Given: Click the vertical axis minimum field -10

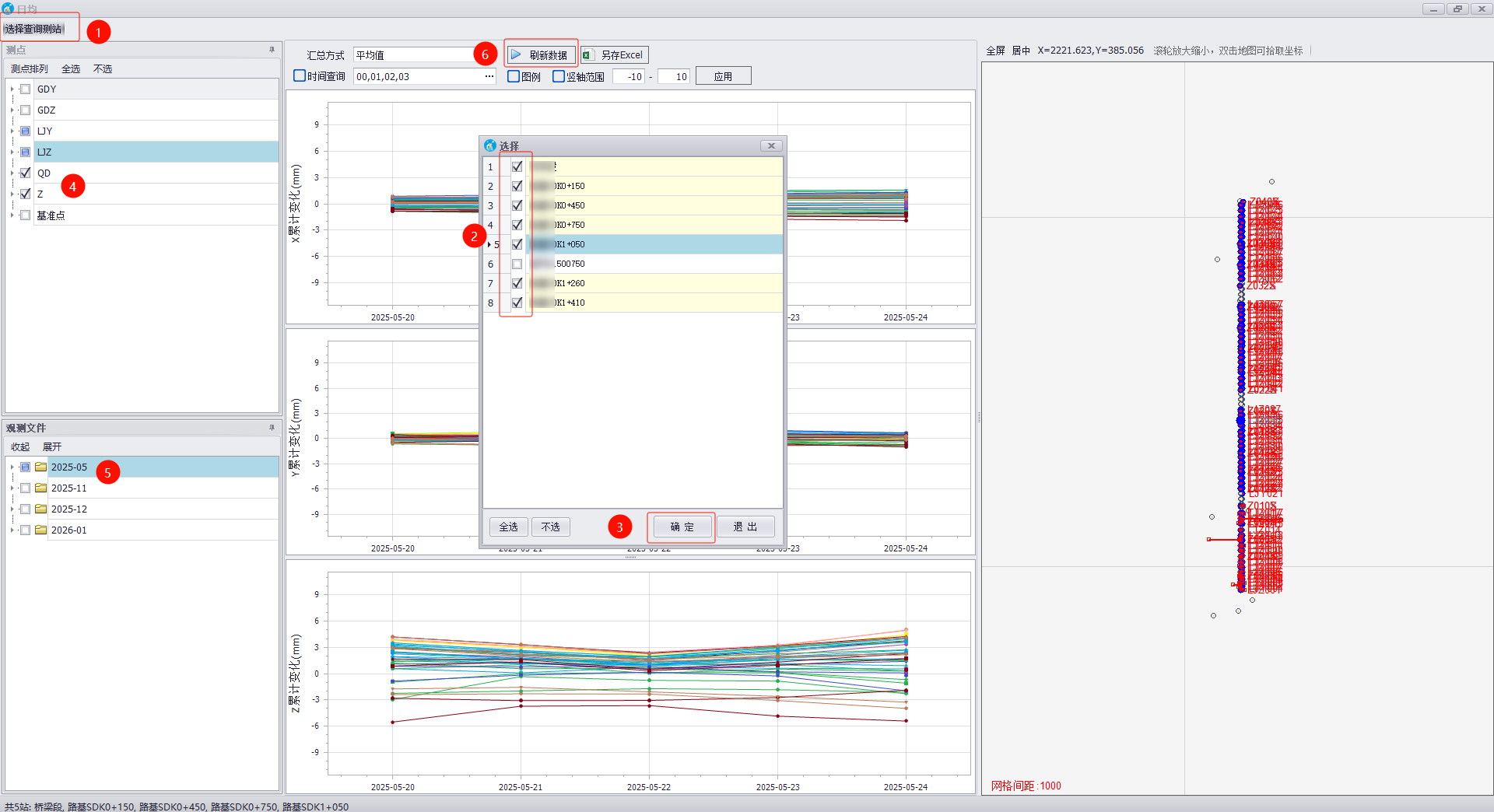Looking at the screenshot, I should pos(629,76).
